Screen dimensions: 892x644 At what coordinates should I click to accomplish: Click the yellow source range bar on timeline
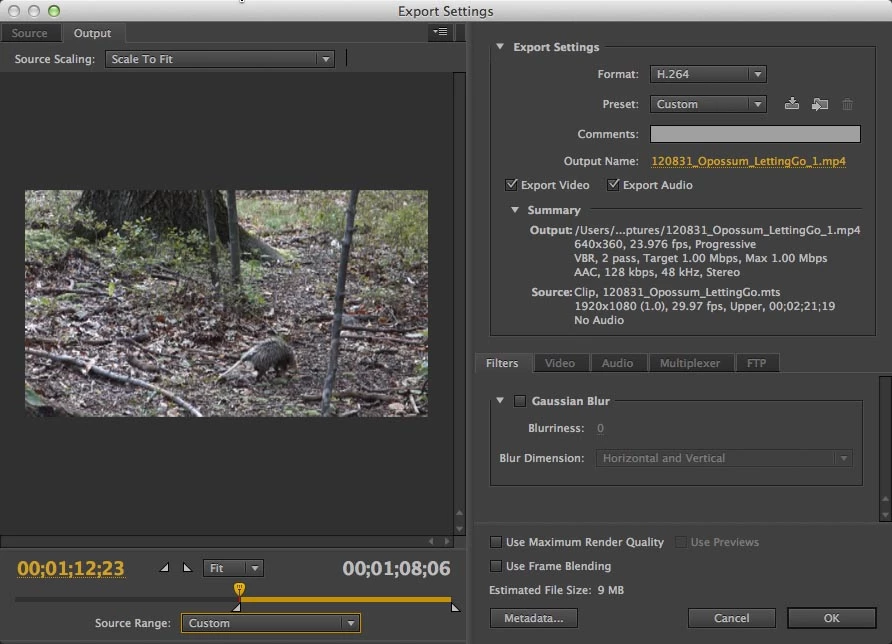[x=346, y=599]
